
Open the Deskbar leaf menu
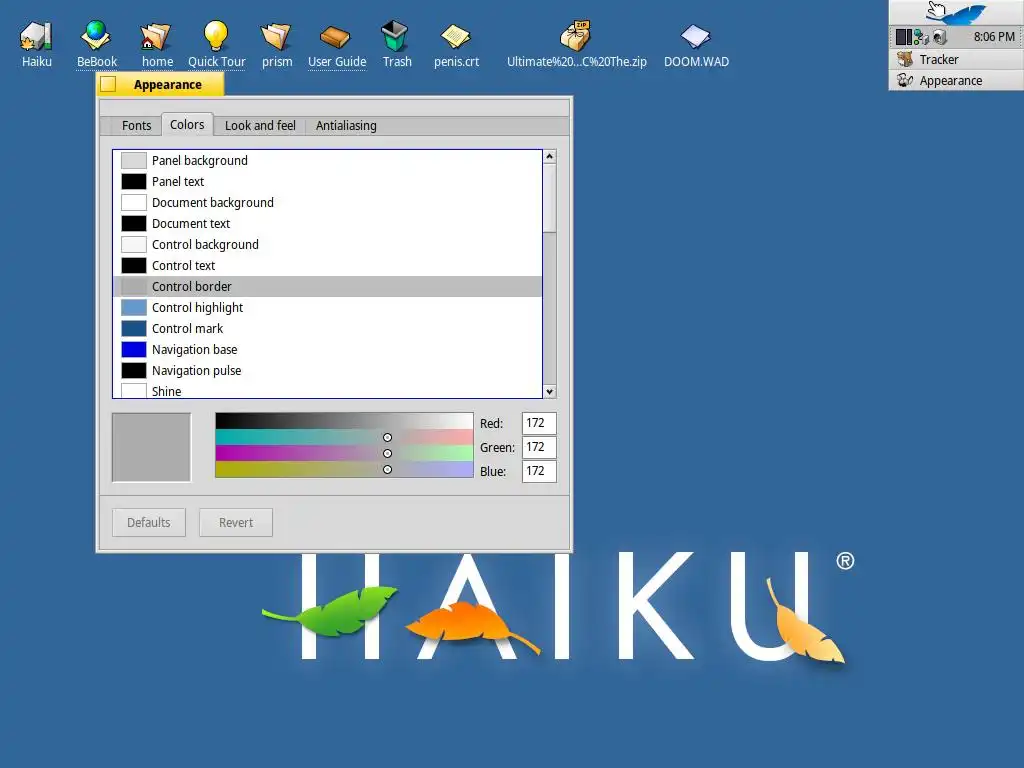tap(956, 12)
